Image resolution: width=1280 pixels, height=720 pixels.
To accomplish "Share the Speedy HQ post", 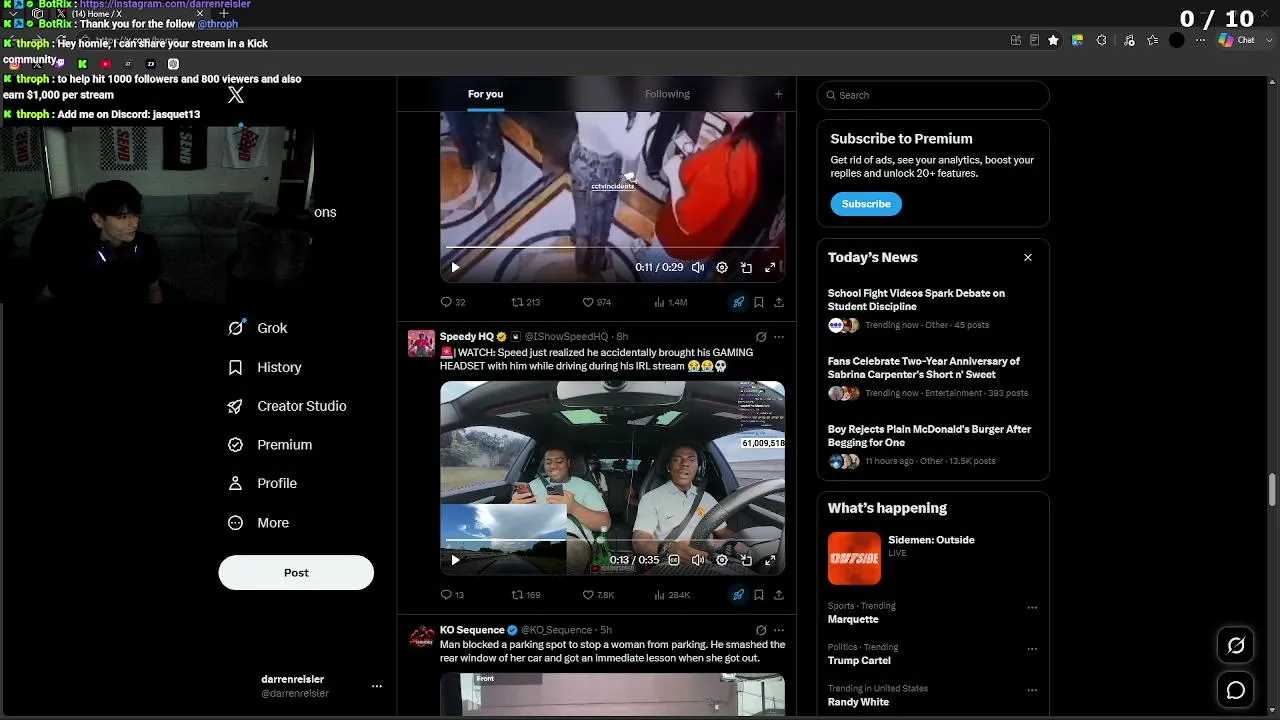I will pos(779,595).
